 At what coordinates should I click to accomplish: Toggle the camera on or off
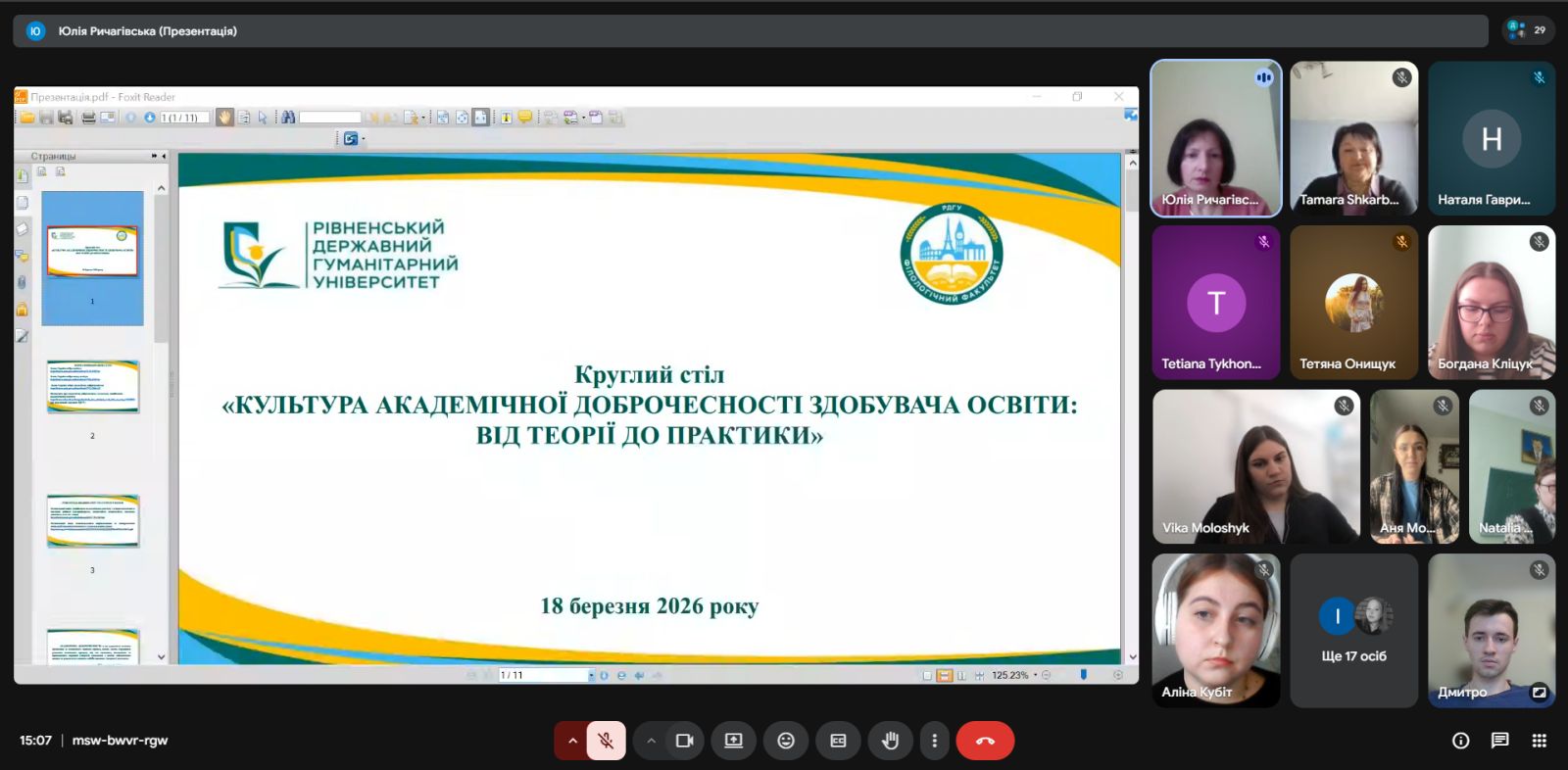[684, 741]
